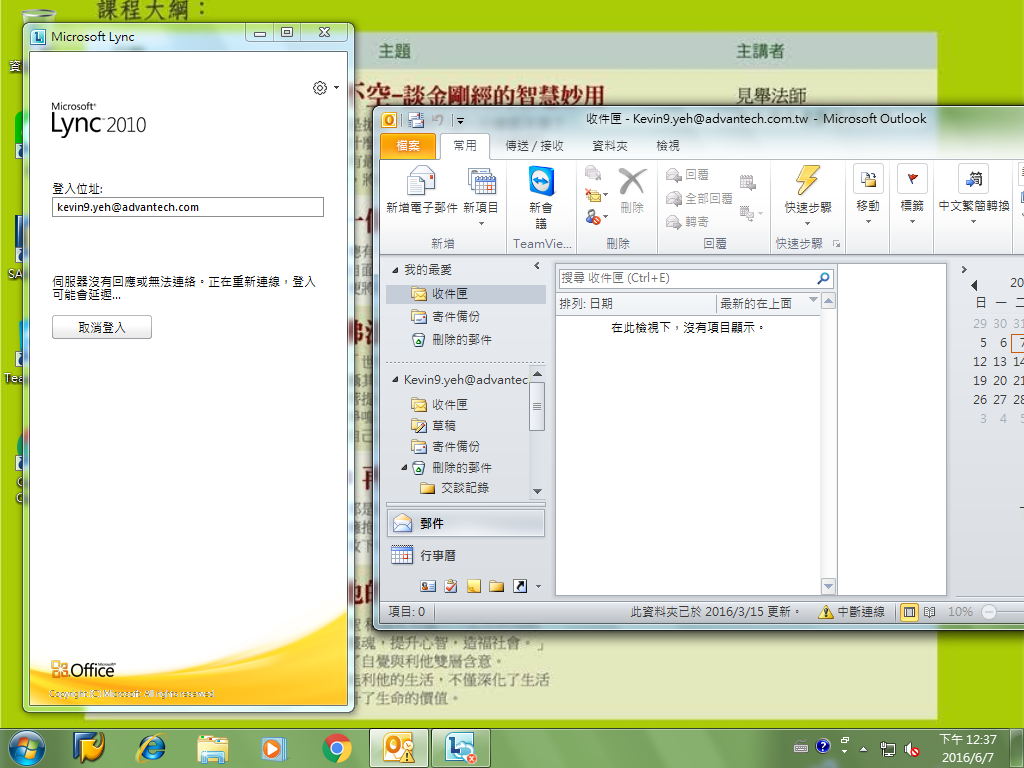Screen dimensions: 1024x768
Task: Open Shortcuts icon in navigation bar
Action: 520,586
